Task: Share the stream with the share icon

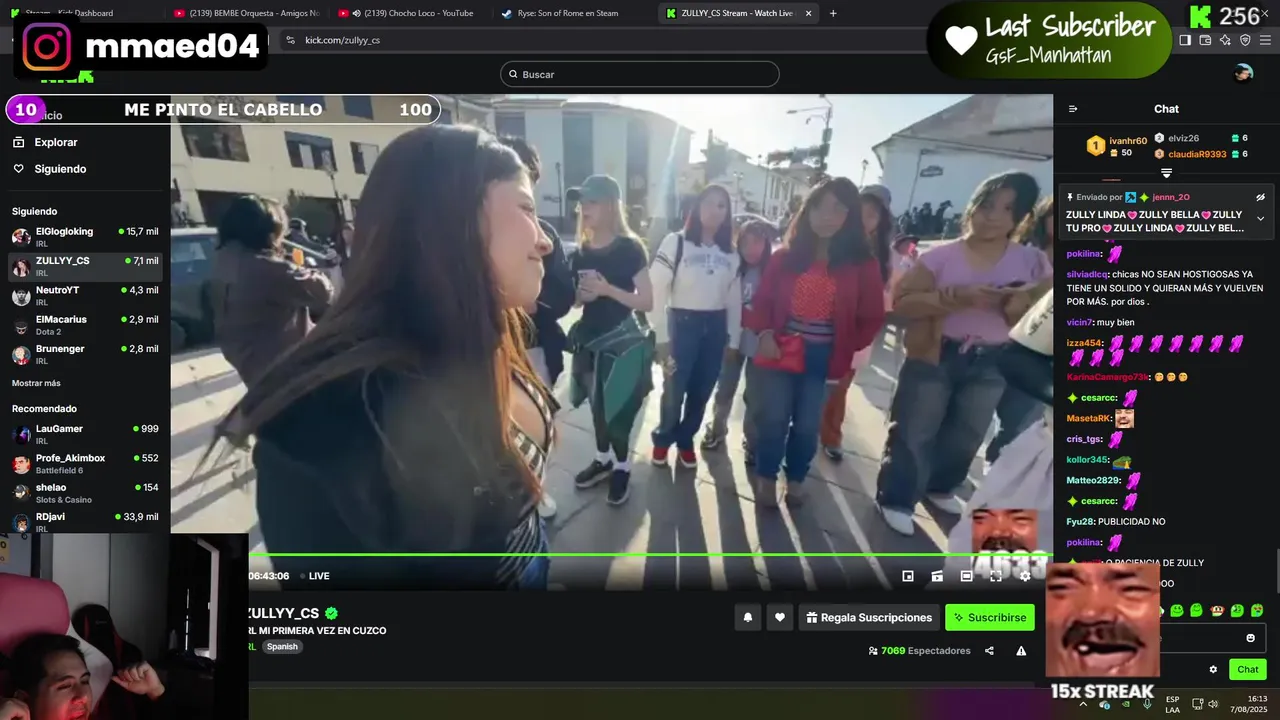Action: [989, 651]
